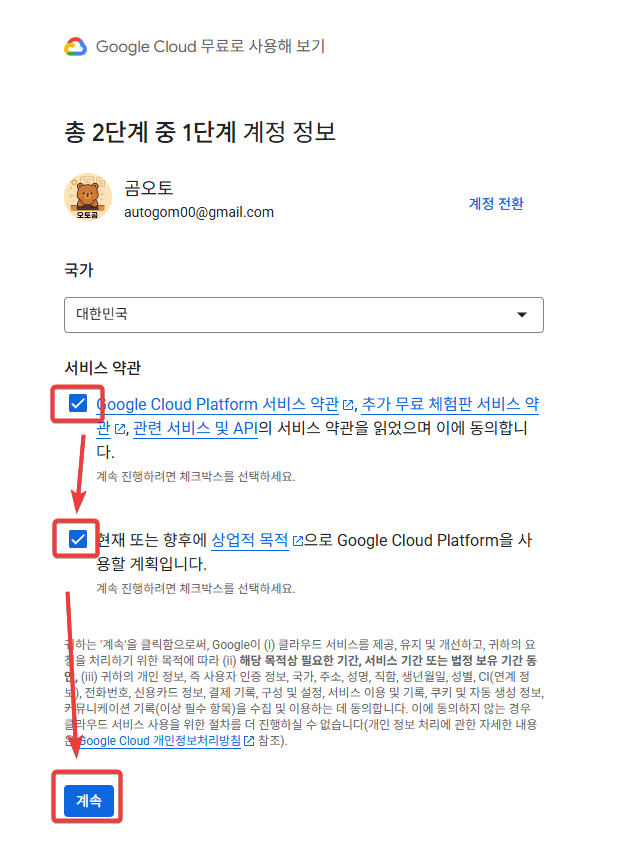Viewport: 629px width, 867px height.
Task: Open Google Cloud 개인정보처리방침 link
Action: point(160,741)
